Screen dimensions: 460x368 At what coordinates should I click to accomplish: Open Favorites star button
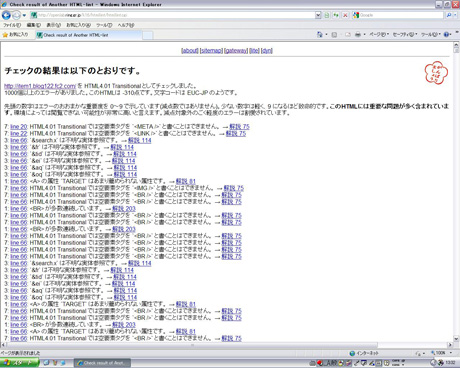pos(15,34)
